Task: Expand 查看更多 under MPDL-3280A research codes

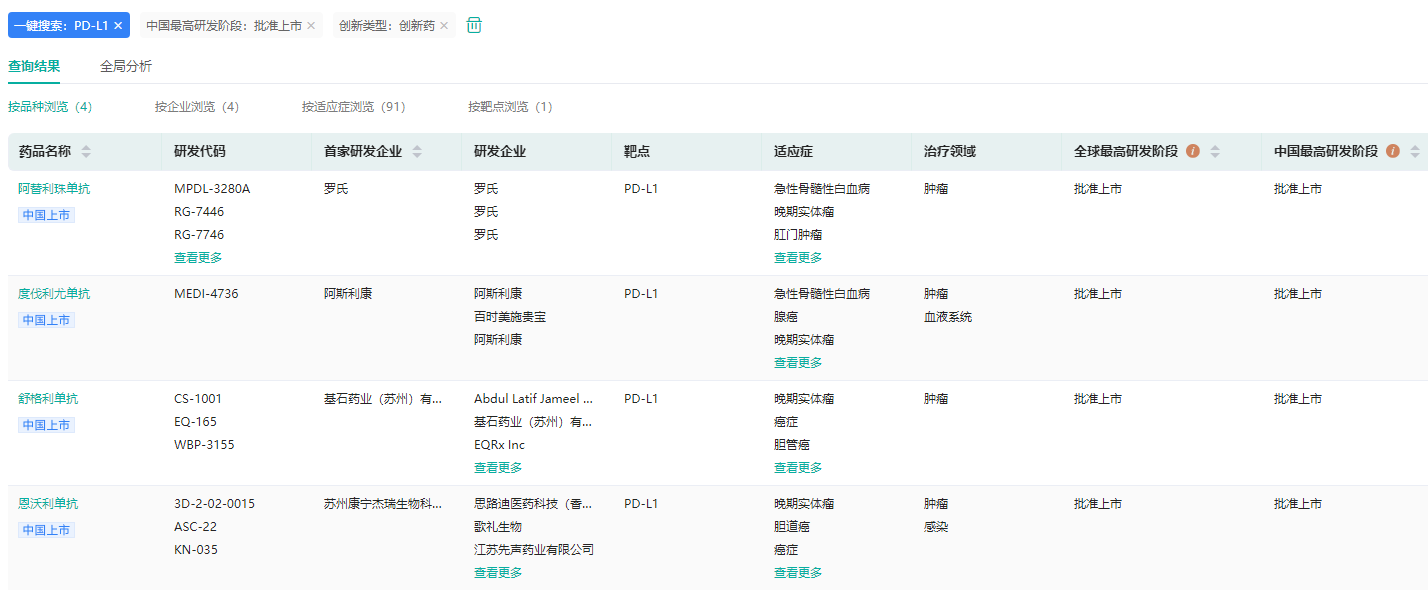Action: [x=198, y=258]
